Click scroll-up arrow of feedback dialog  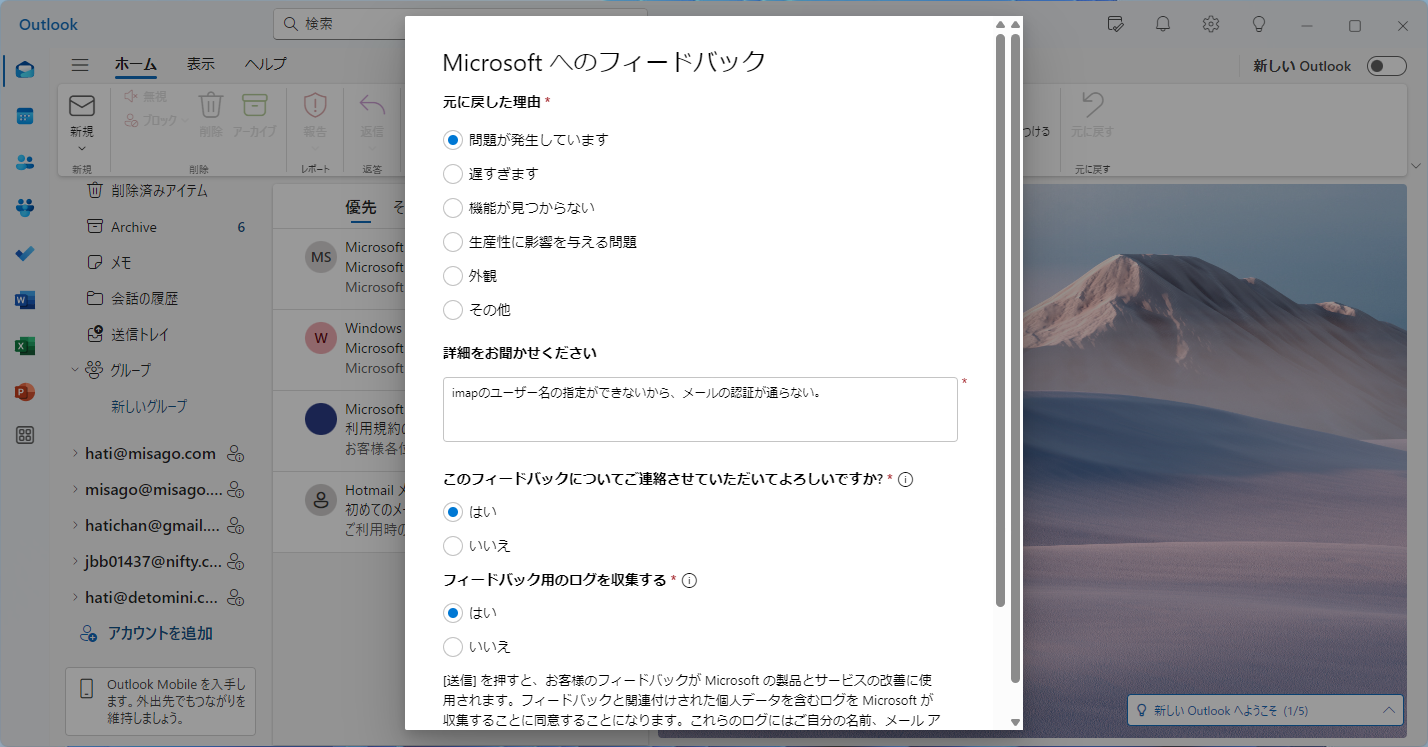point(1015,24)
